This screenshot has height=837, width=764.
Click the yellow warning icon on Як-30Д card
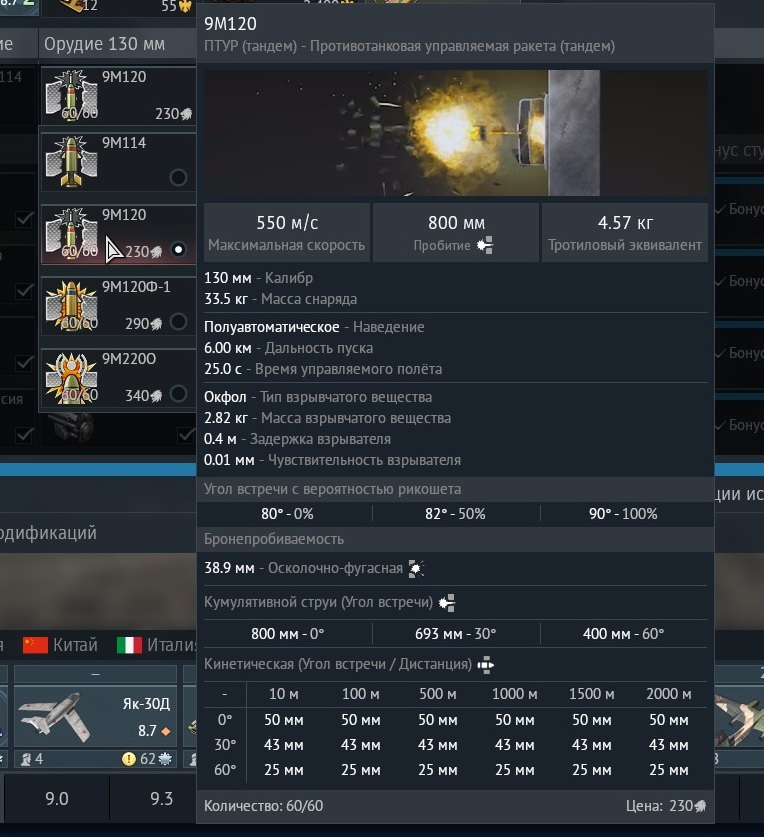[x=129, y=758]
